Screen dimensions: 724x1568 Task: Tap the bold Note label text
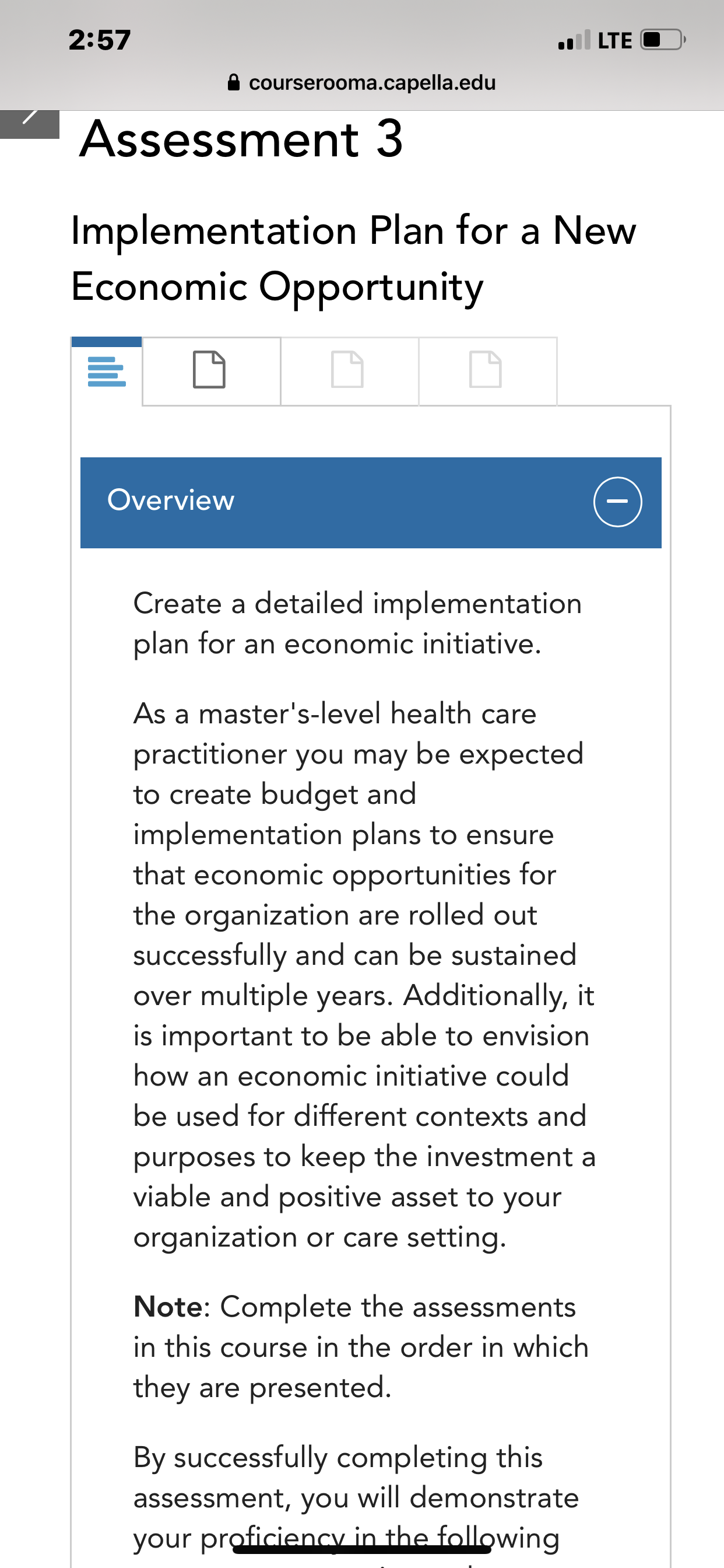point(168,1307)
